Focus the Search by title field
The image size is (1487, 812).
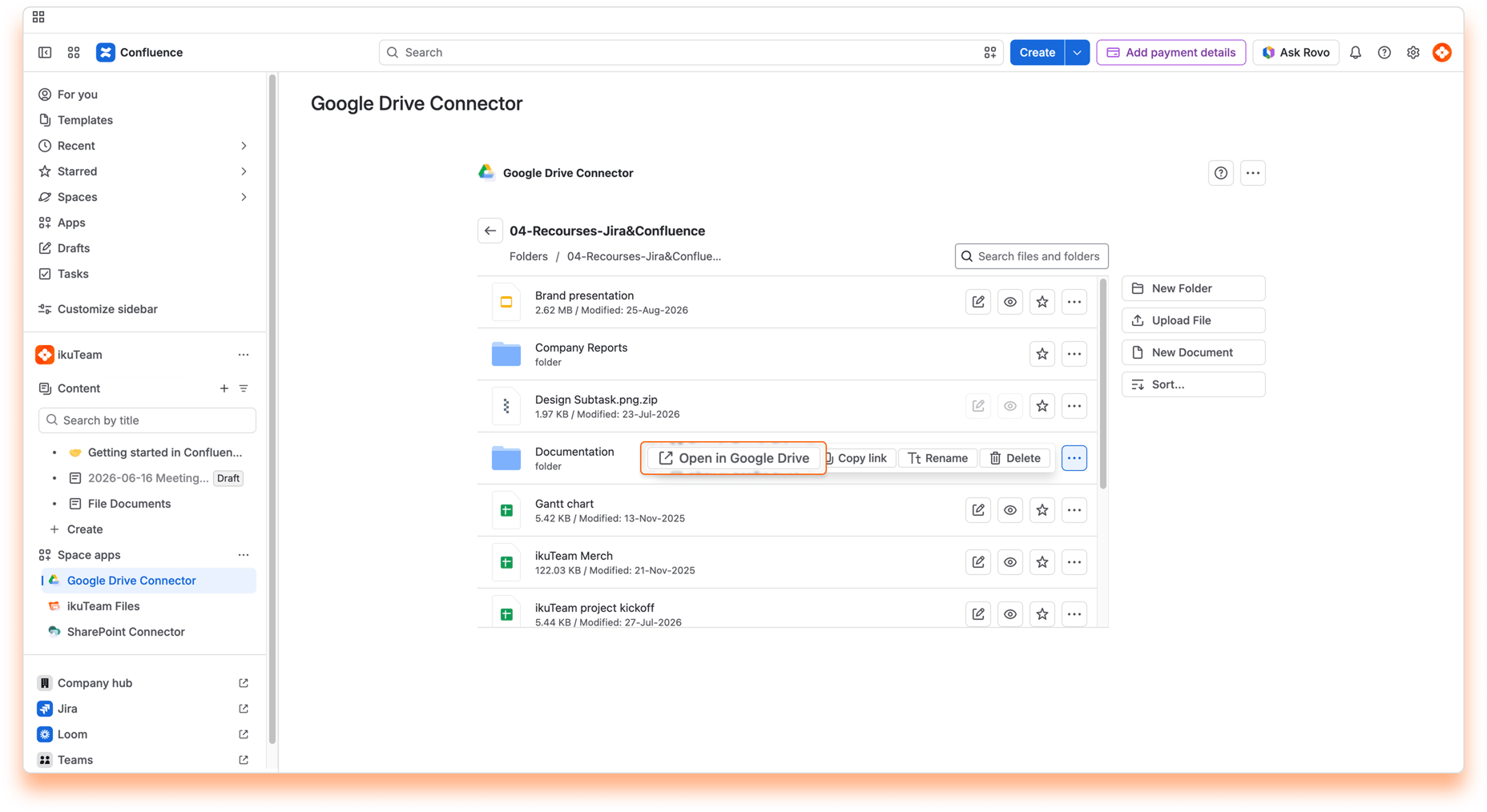point(147,420)
